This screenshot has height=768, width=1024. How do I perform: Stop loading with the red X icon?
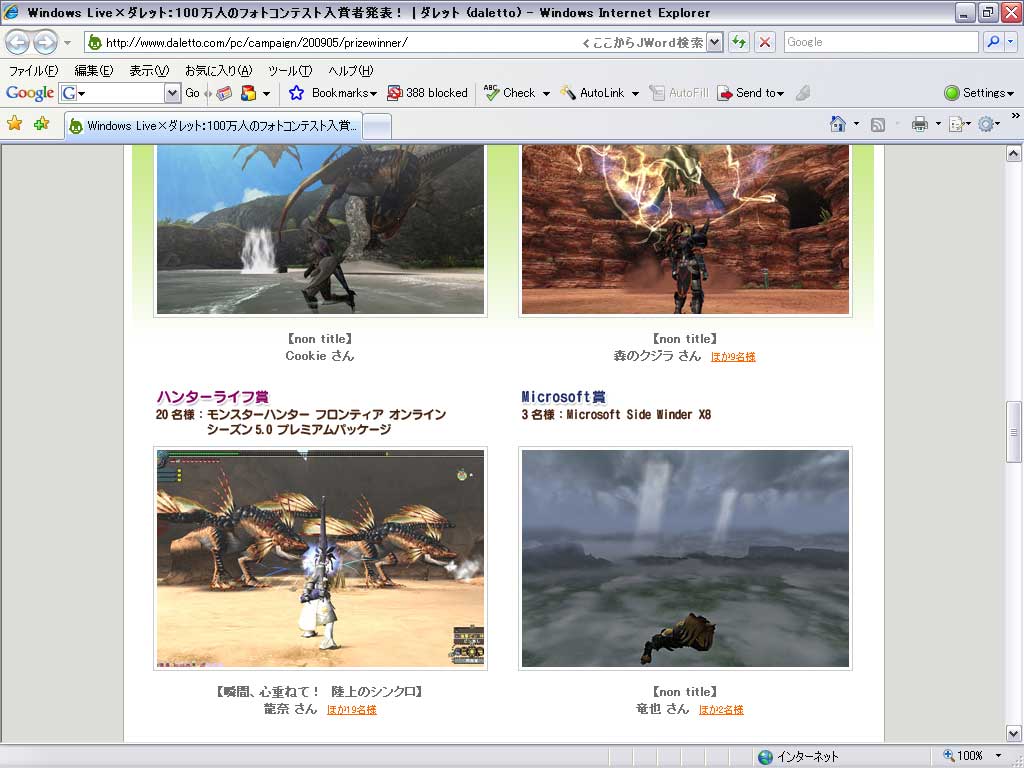764,42
